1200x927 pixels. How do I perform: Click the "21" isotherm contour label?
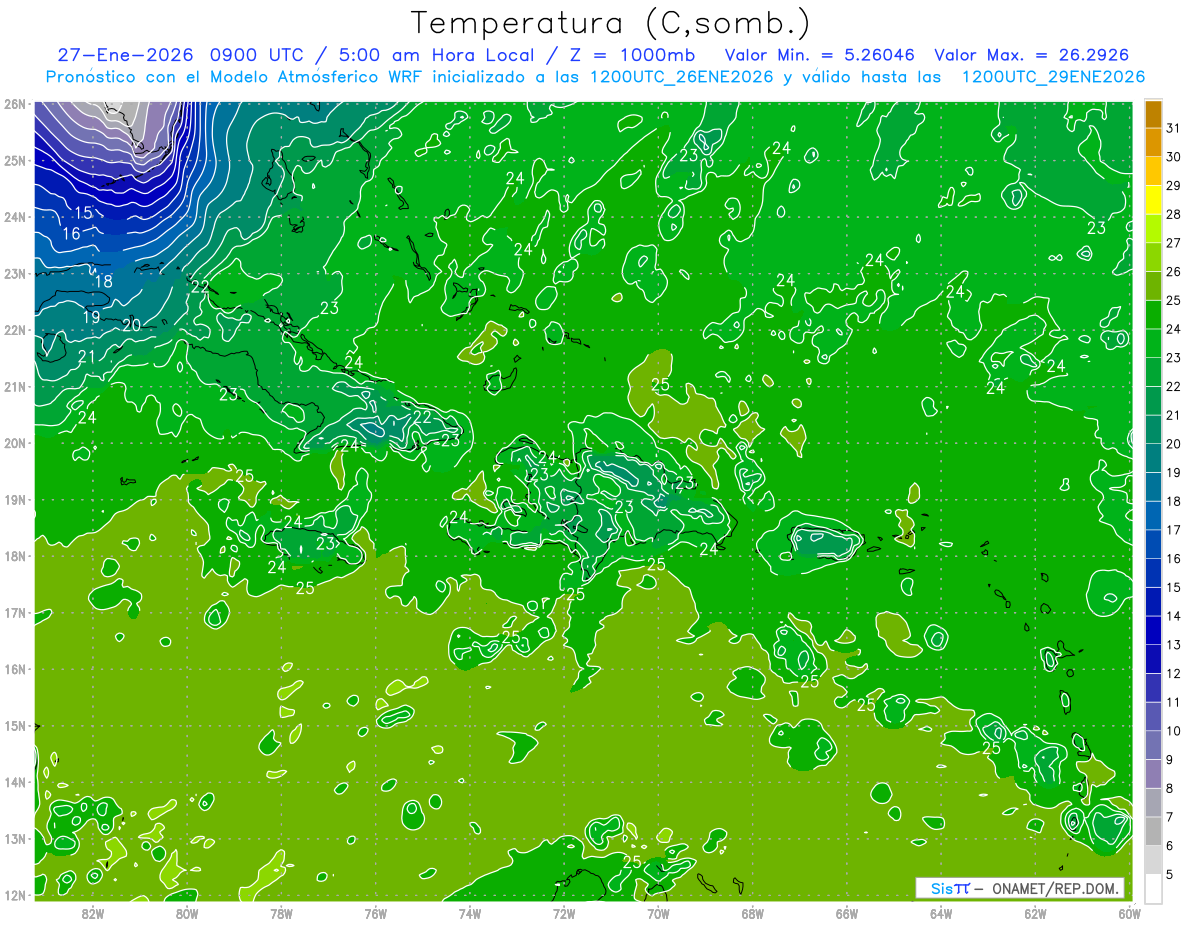tap(88, 357)
